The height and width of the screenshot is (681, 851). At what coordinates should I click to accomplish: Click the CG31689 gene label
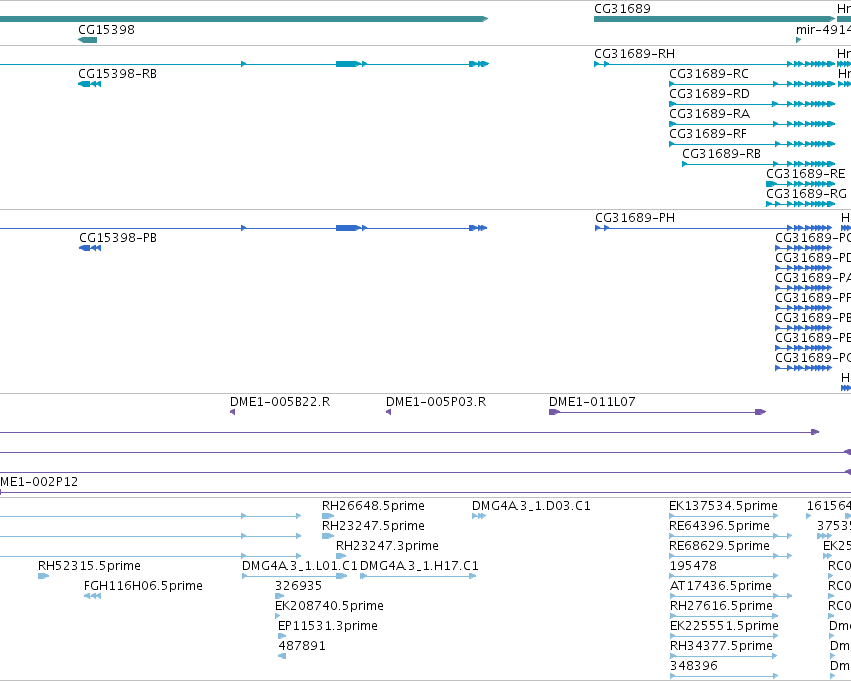622,9
